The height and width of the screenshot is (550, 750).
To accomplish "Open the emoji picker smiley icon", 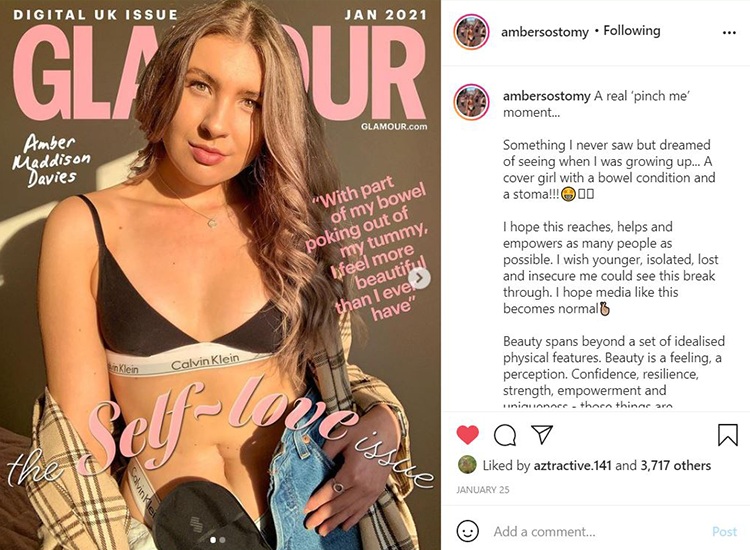I will click(x=467, y=531).
